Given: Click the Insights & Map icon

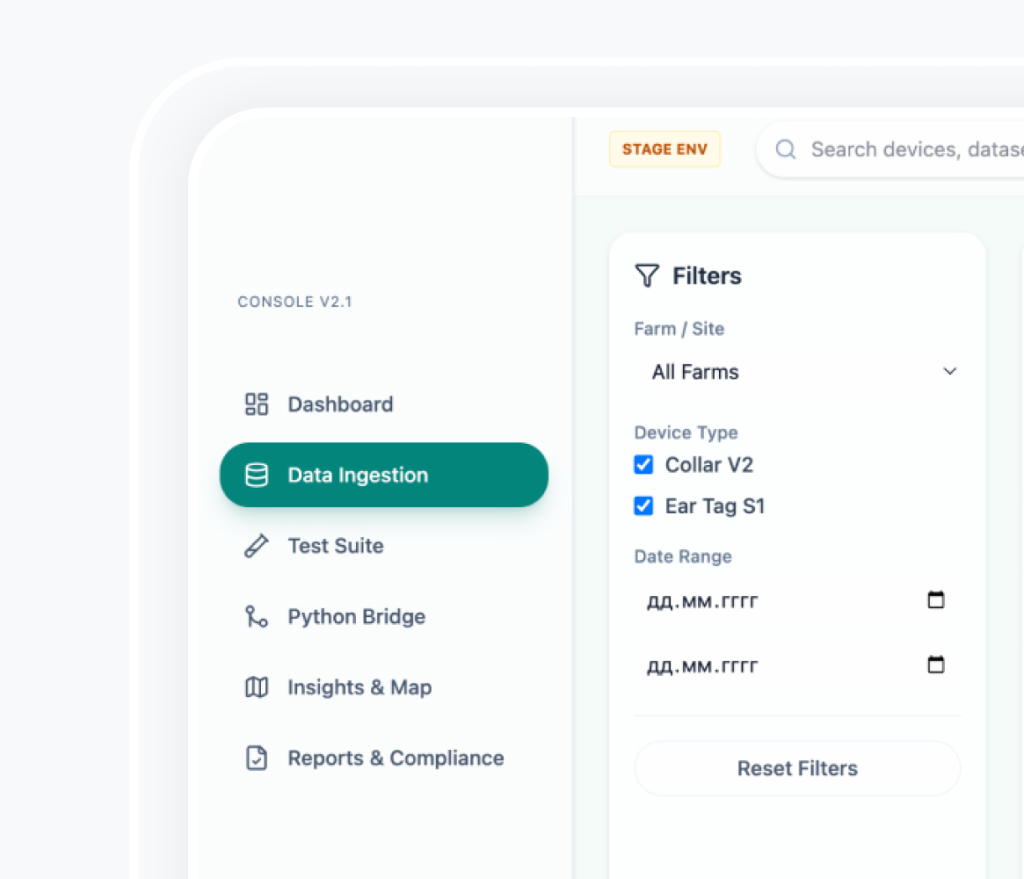Looking at the screenshot, I should pos(257,688).
